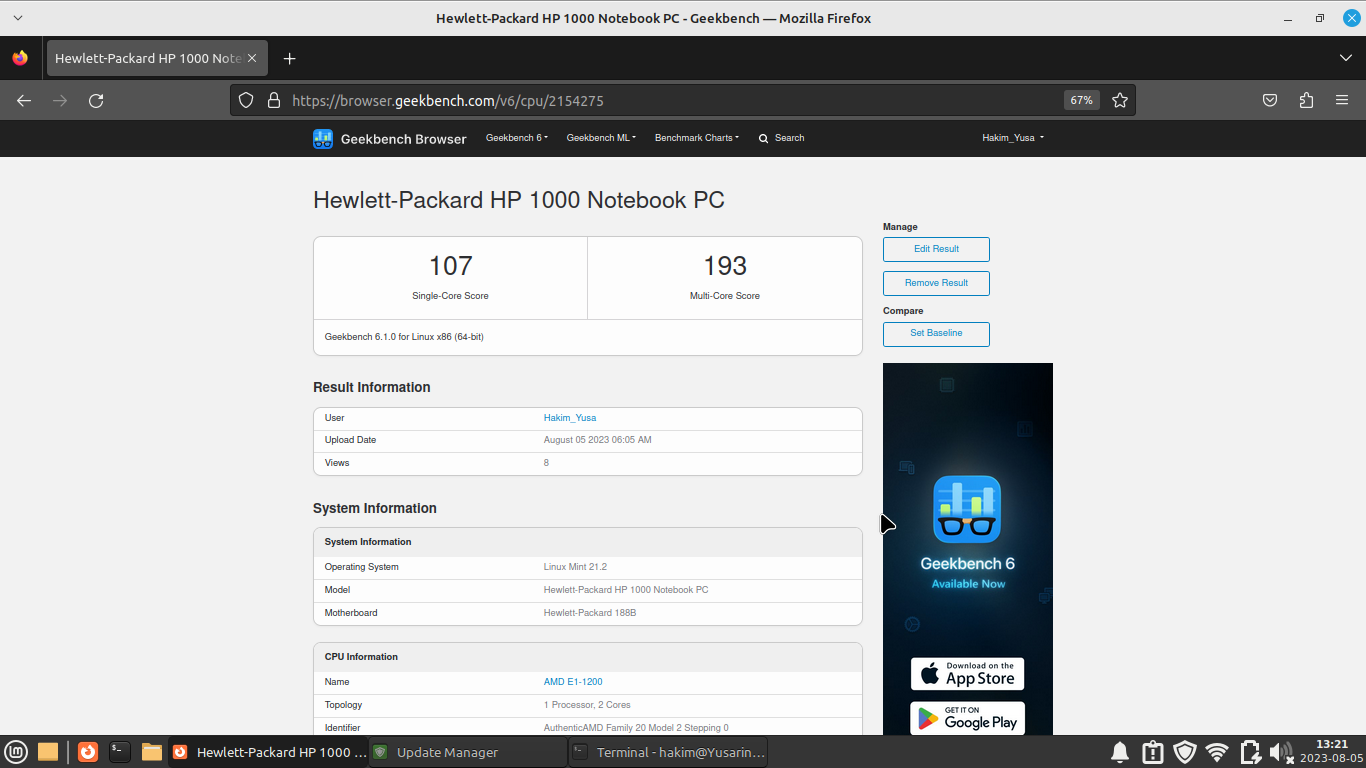Switch to Terminal window in taskbar
Screen dimensions: 1366x768
click(667, 752)
